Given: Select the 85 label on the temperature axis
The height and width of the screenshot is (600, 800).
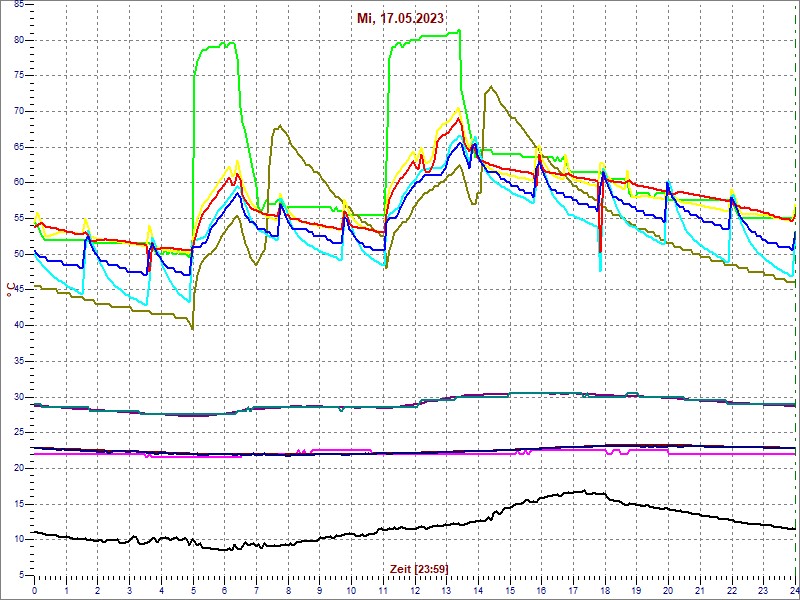Looking at the screenshot, I should (18, 5).
